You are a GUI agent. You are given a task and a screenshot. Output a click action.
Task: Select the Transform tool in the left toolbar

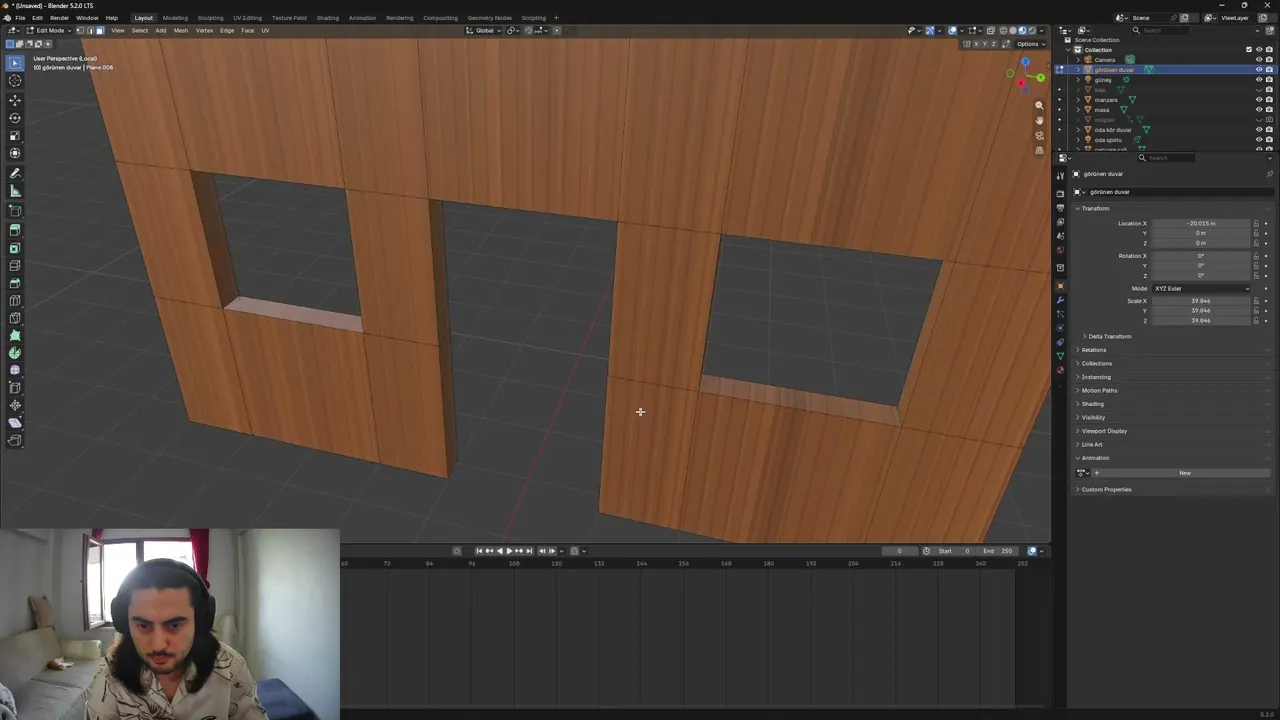pyautogui.click(x=15, y=153)
